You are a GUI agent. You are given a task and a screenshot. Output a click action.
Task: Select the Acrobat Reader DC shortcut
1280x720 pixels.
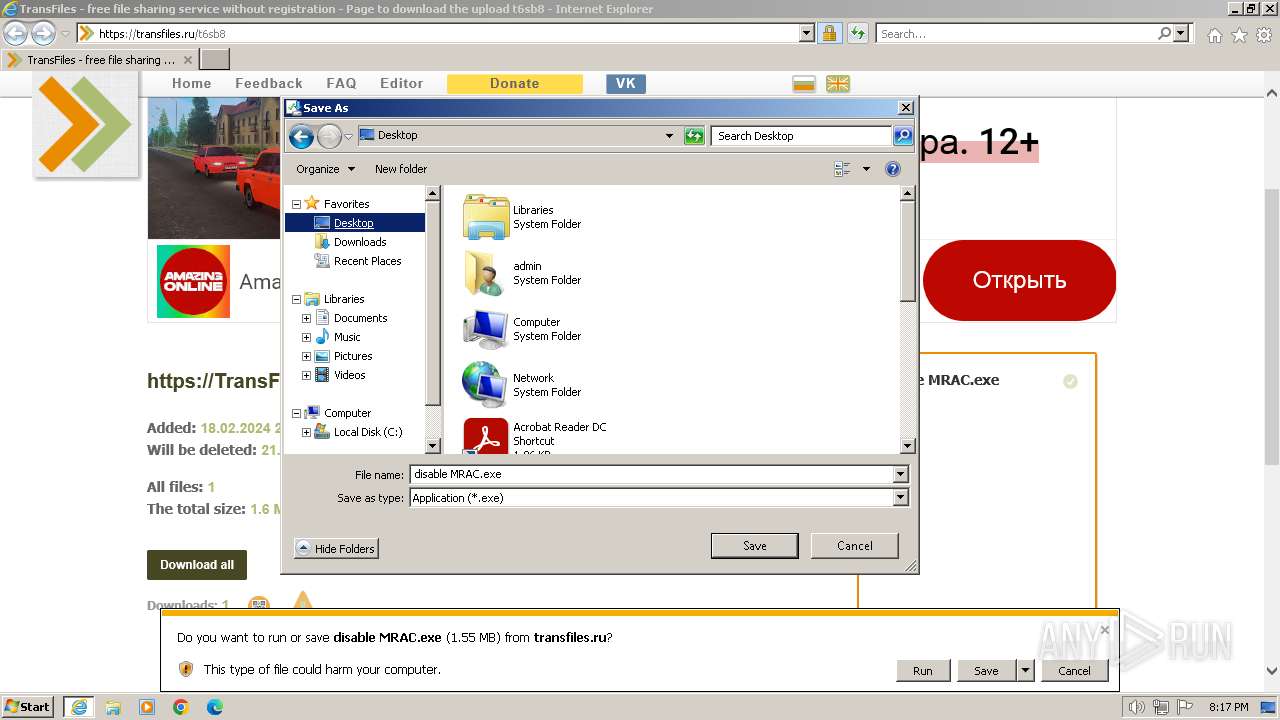click(535, 437)
